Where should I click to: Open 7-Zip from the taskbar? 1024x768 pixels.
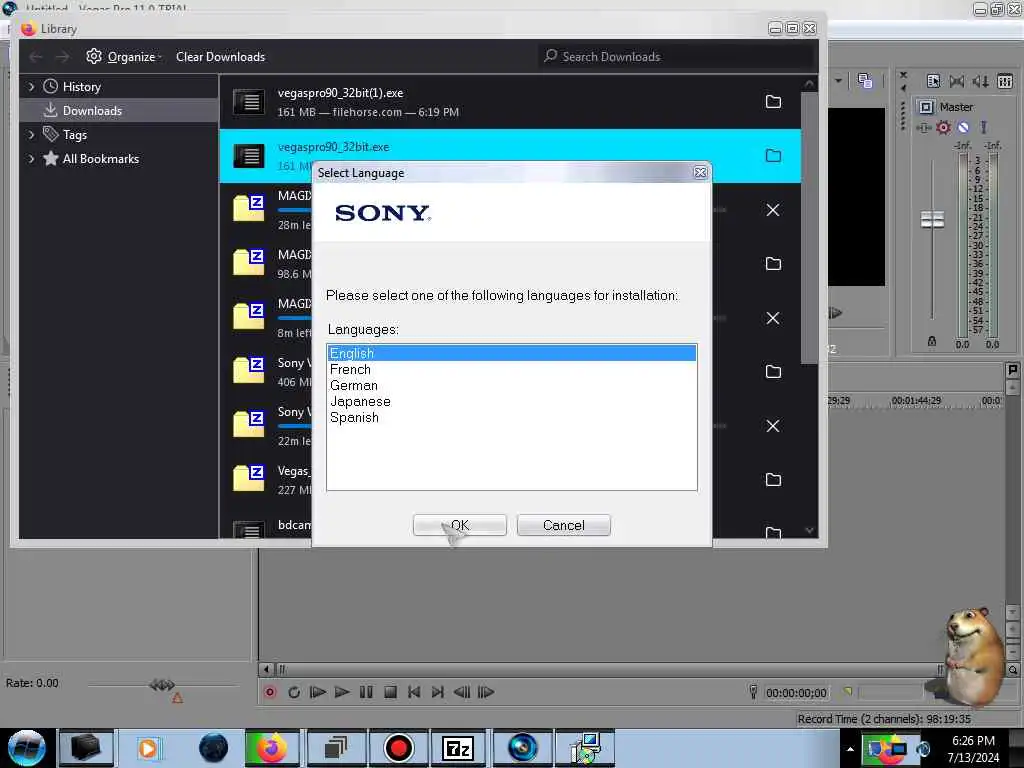458,748
